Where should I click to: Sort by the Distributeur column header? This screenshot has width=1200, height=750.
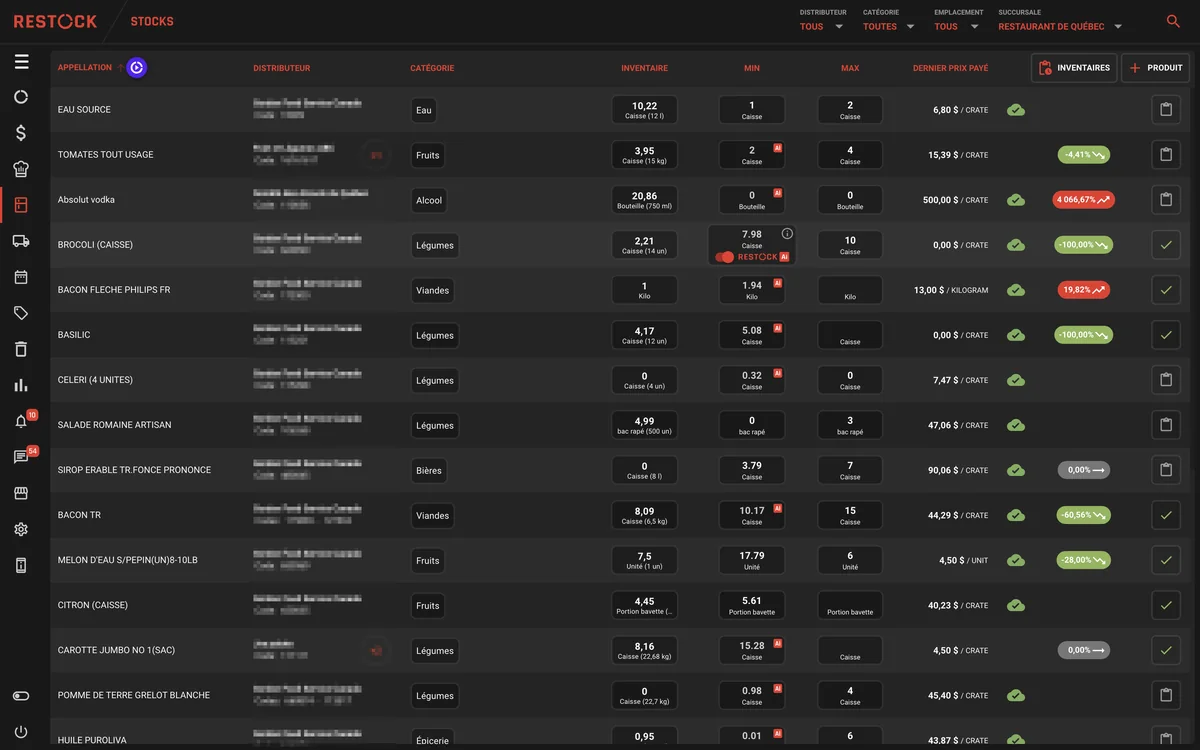pos(282,68)
